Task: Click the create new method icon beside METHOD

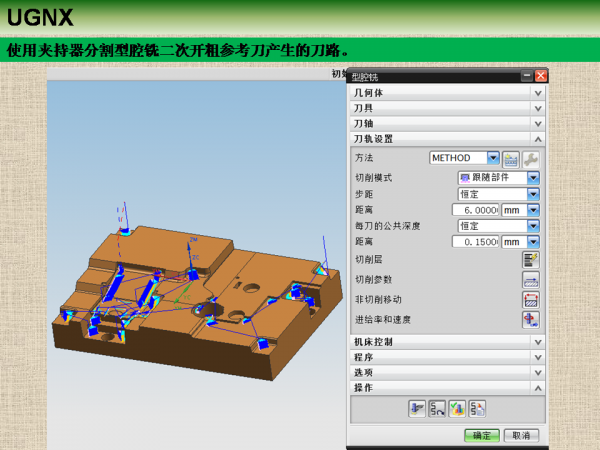Action: click(511, 159)
